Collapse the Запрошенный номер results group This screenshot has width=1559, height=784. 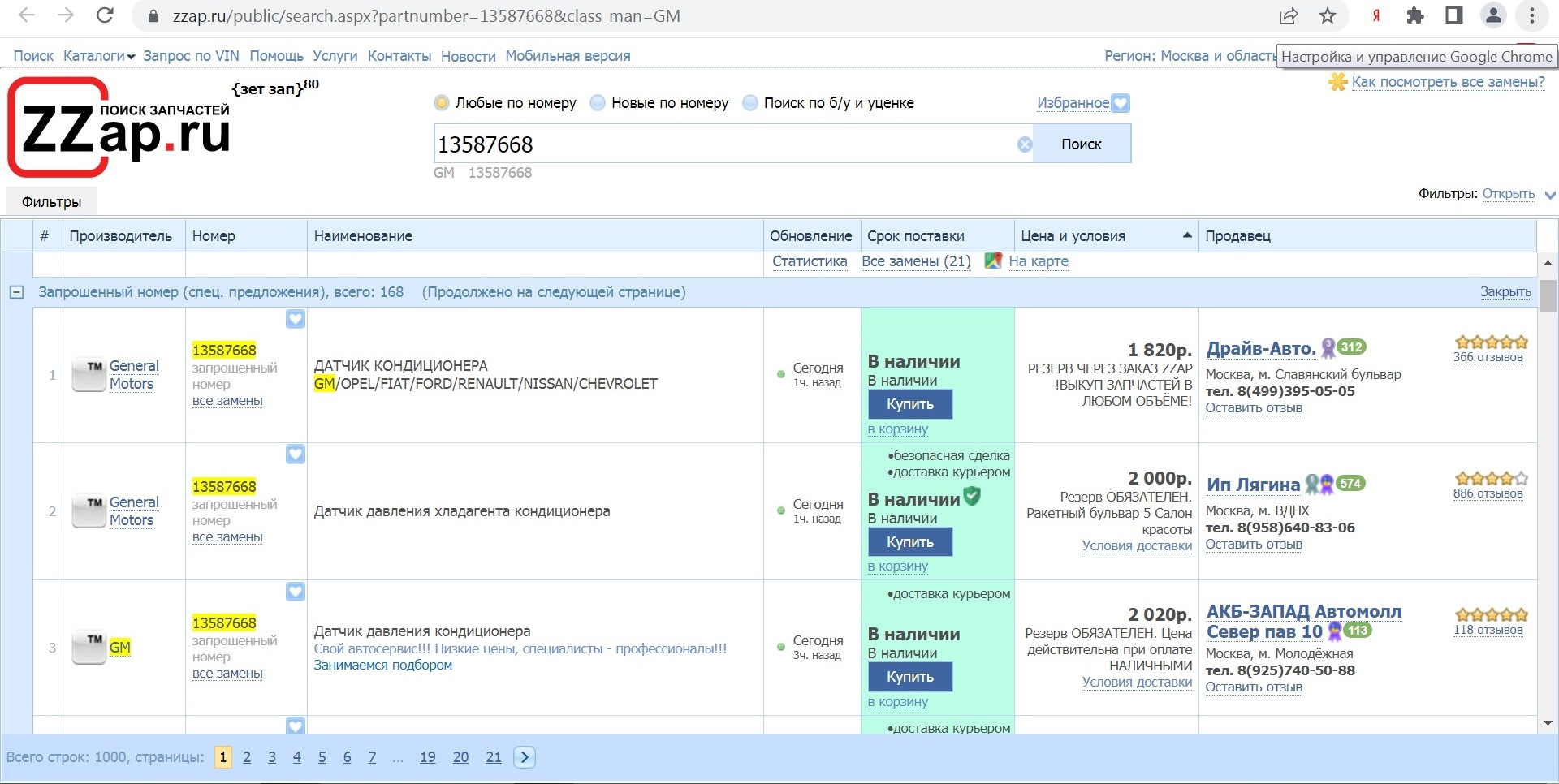point(16,292)
